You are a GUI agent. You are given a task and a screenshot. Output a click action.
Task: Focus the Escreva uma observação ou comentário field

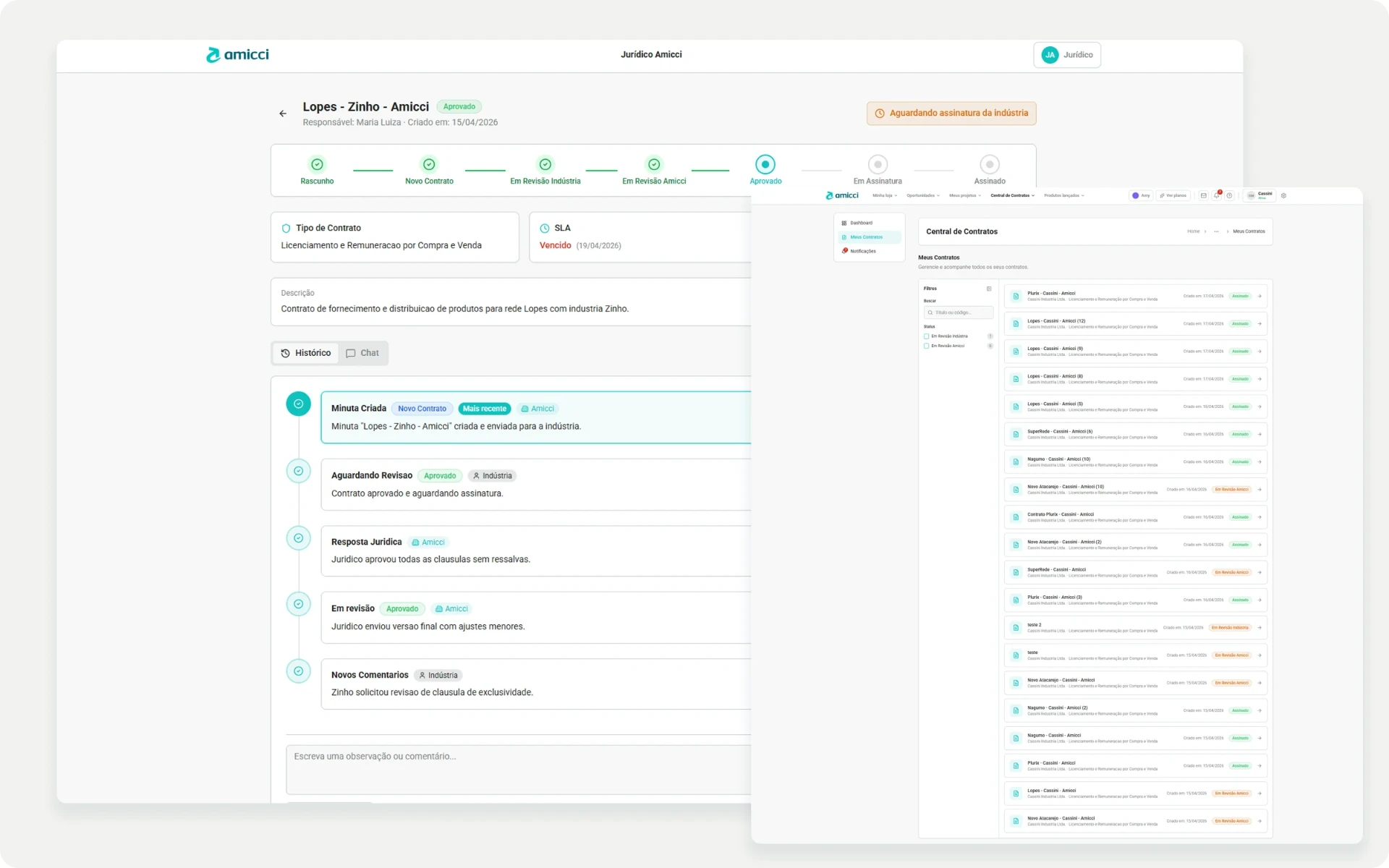(x=519, y=770)
